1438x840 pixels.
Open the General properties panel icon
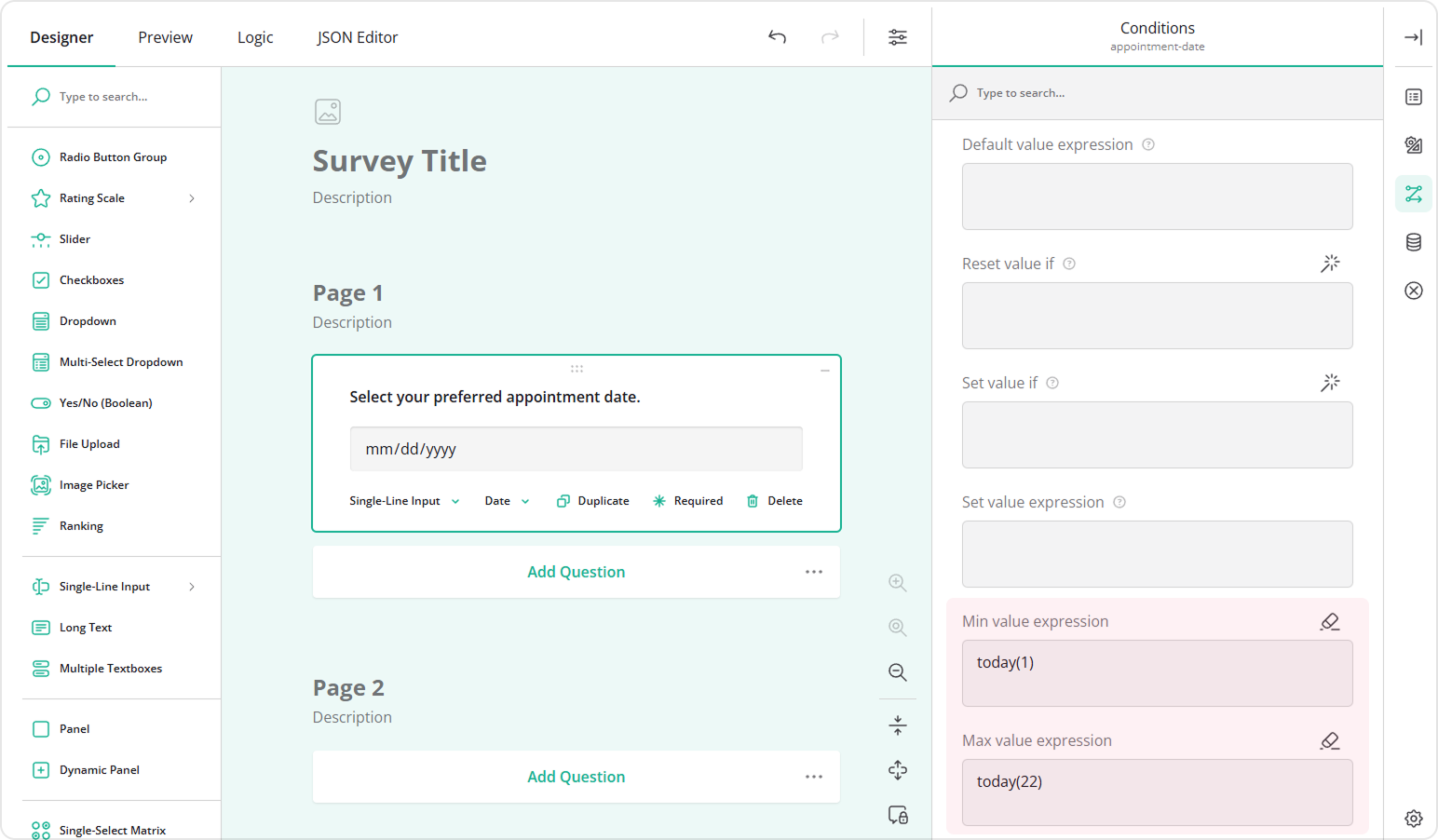(x=1413, y=97)
